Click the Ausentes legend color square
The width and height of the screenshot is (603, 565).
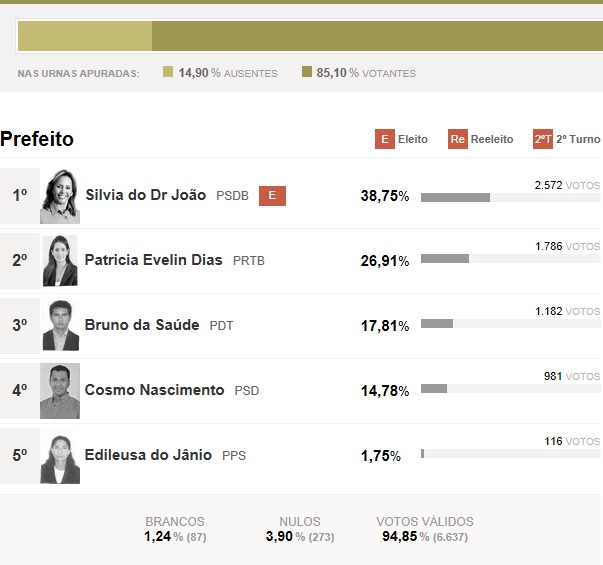(x=168, y=73)
